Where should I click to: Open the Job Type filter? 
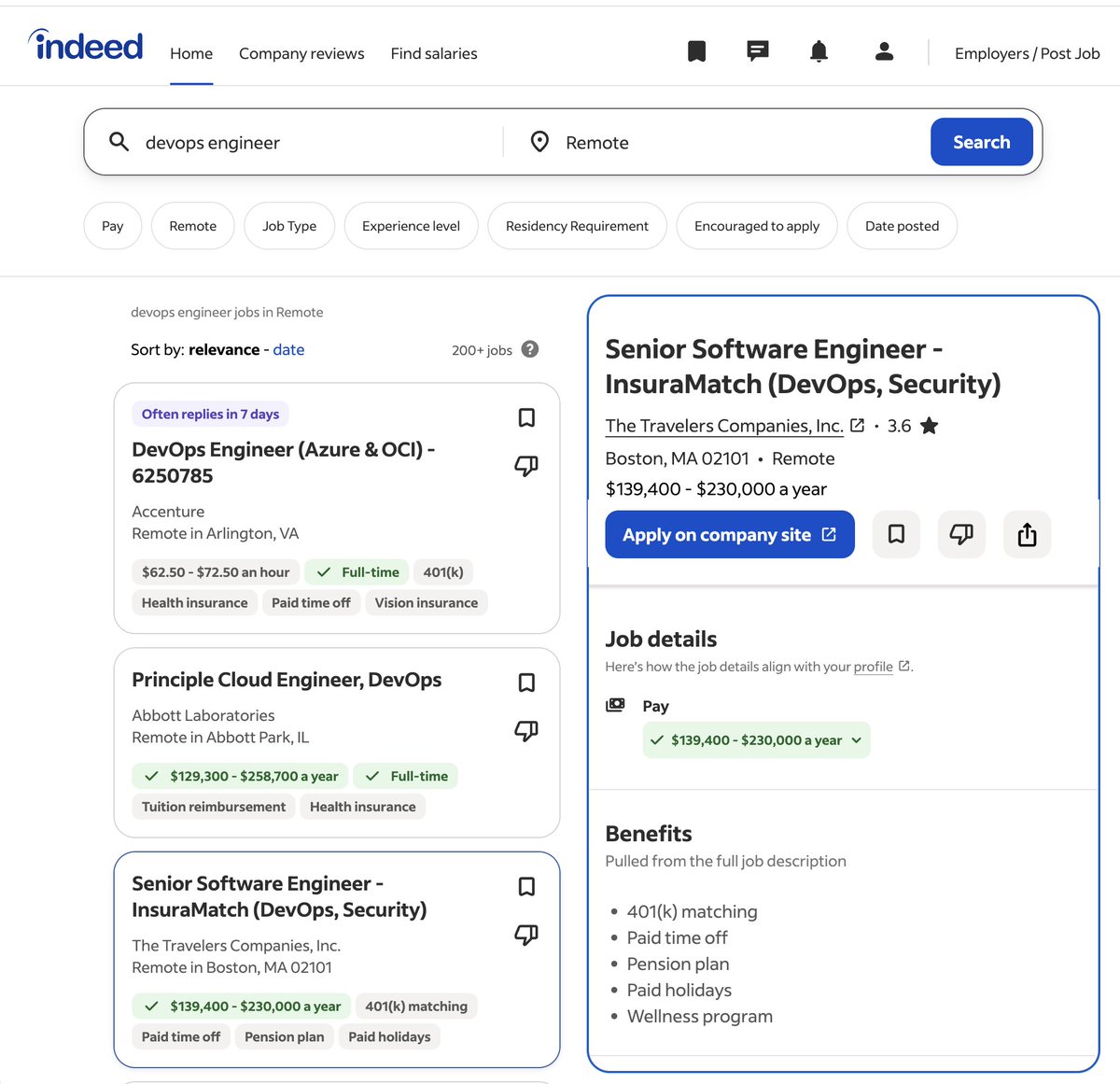[289, 226]
